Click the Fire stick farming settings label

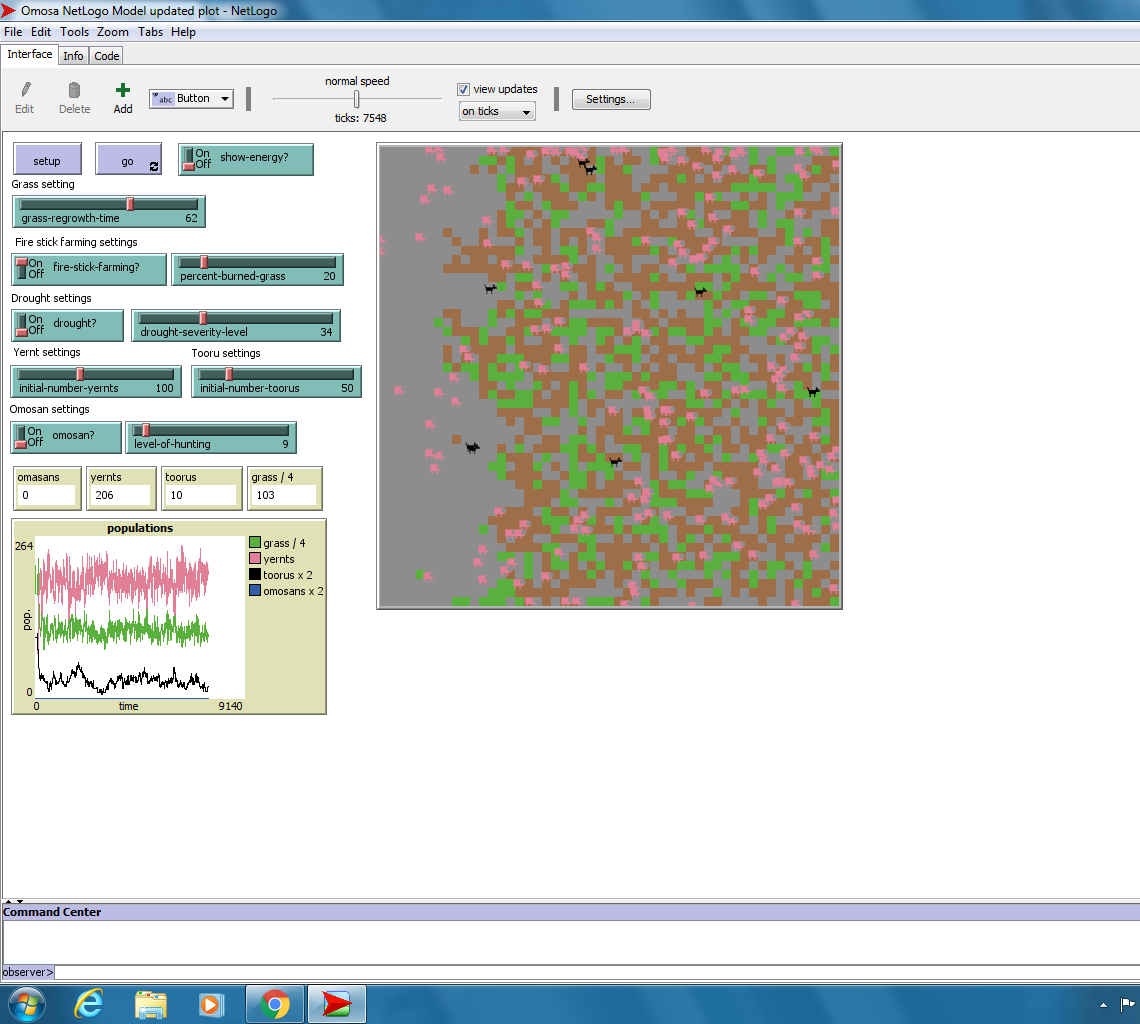point(76,242)
